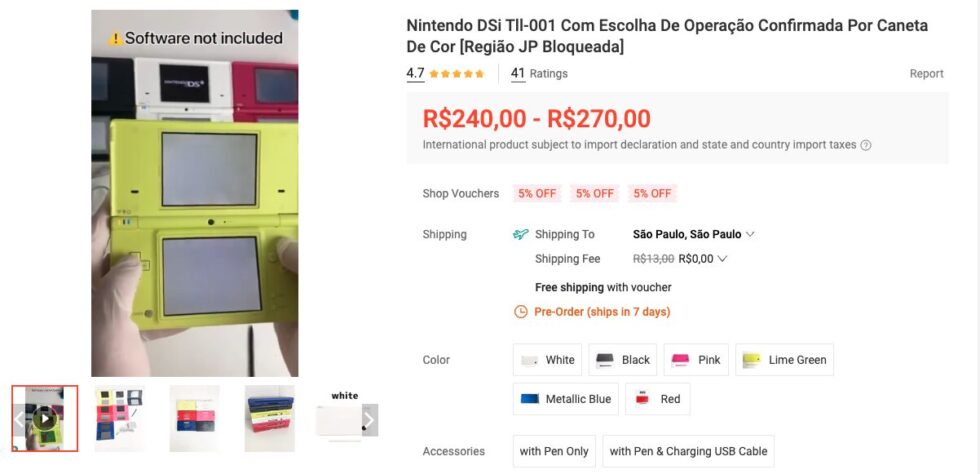Claim the first 5% OFF voucher
Screen dimensions: 980x474
(538, 193)
